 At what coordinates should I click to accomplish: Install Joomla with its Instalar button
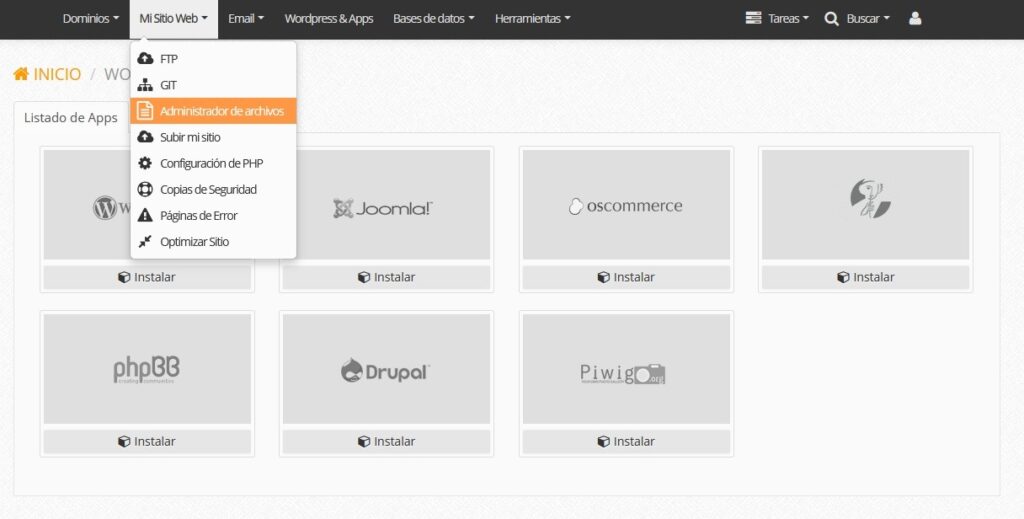387,277
